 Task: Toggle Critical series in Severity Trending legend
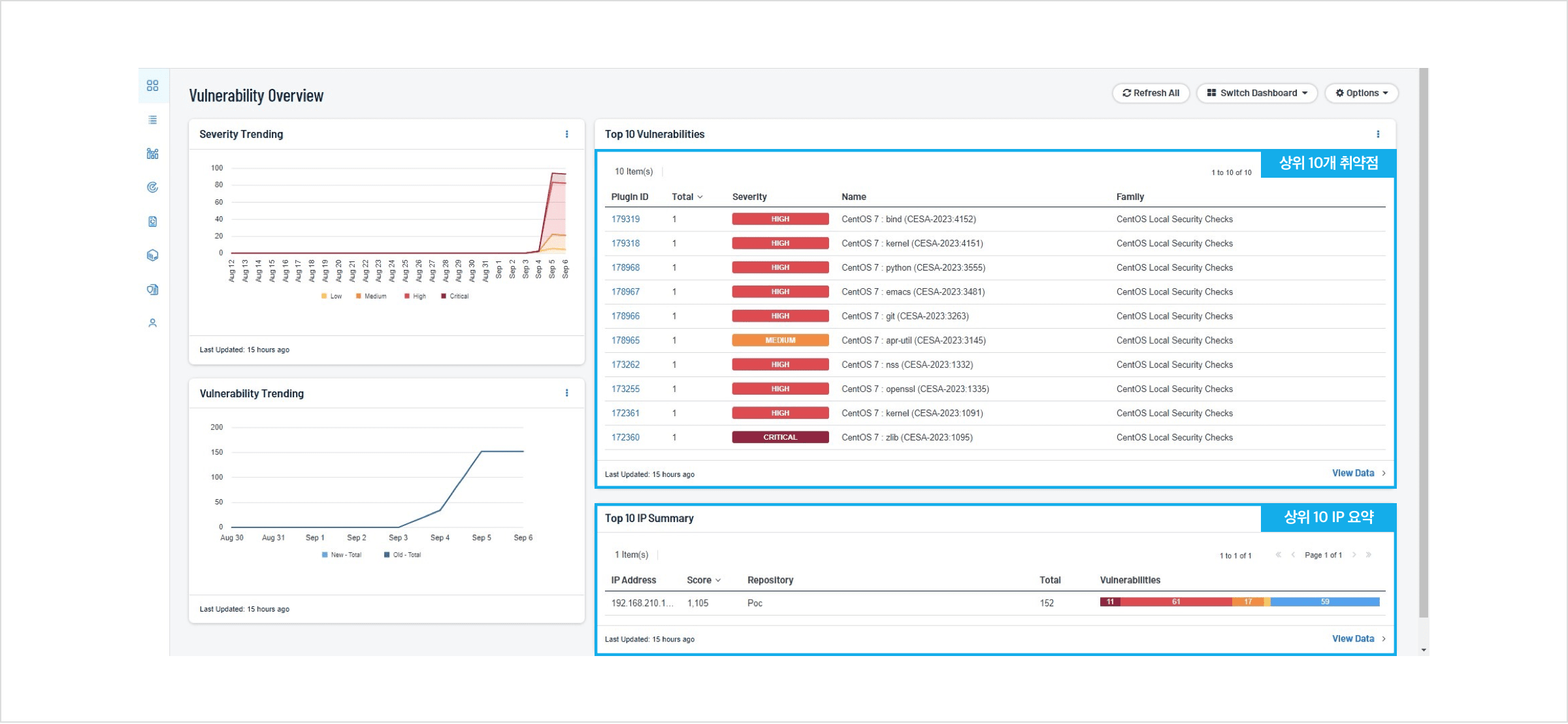pyautogui.click(x=455, y=297)
